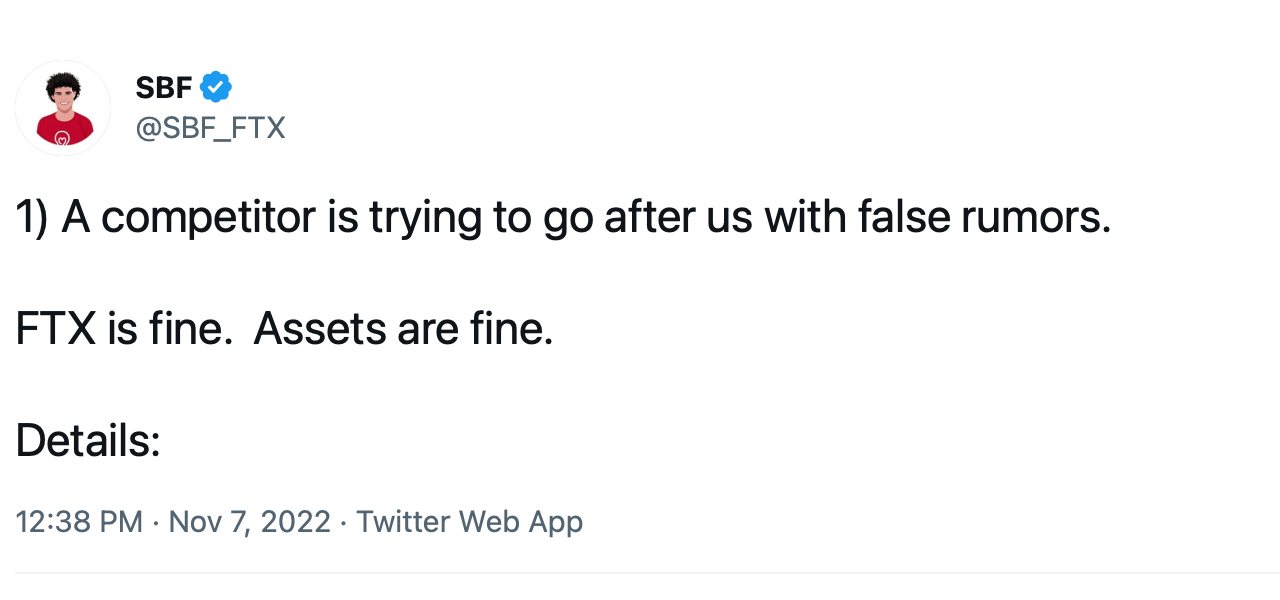The height and width of the screenshot is (600, 1280).
Task: Click the word trying in the tweet
Action: point(425,217)
